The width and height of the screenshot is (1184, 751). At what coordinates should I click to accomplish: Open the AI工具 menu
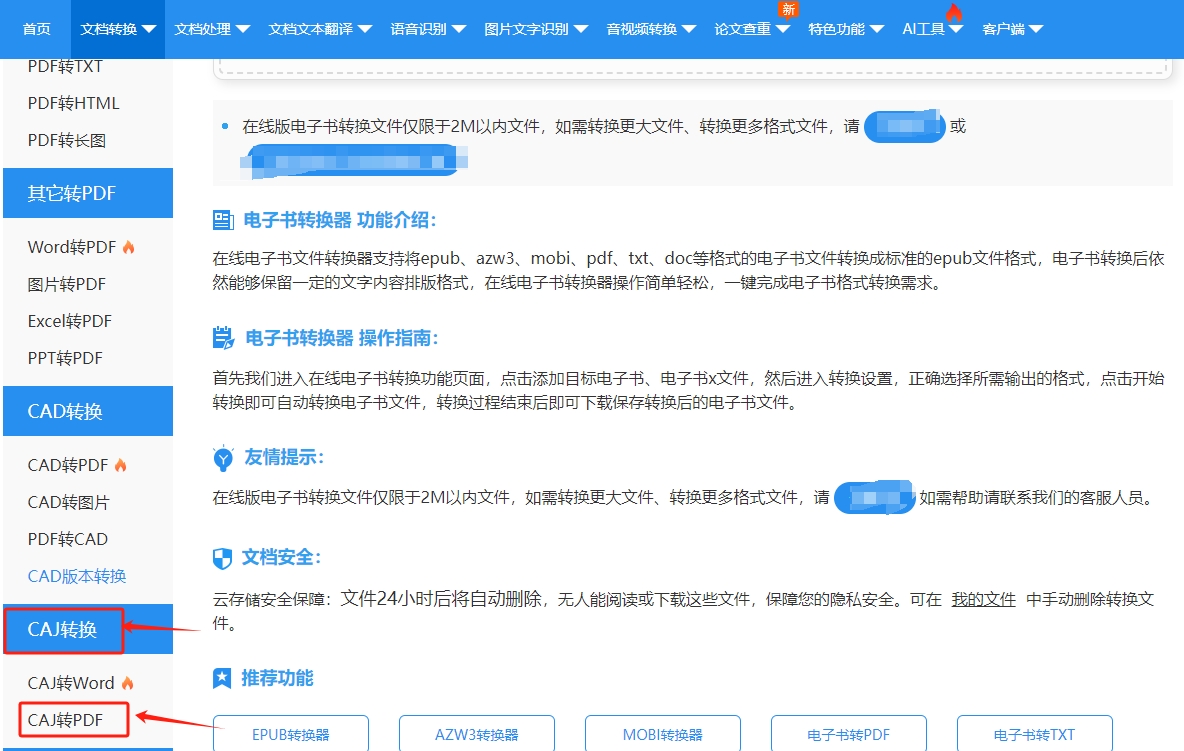pos(923,29)
